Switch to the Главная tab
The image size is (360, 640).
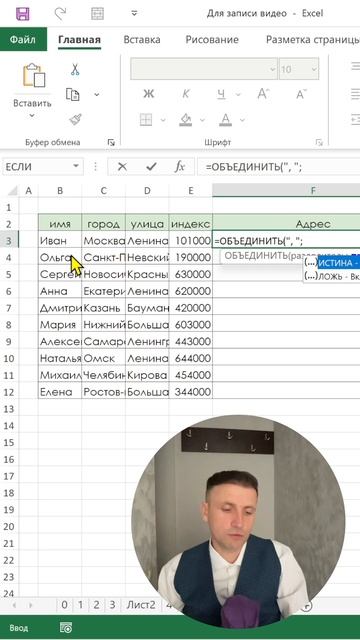tap(79, 40)
